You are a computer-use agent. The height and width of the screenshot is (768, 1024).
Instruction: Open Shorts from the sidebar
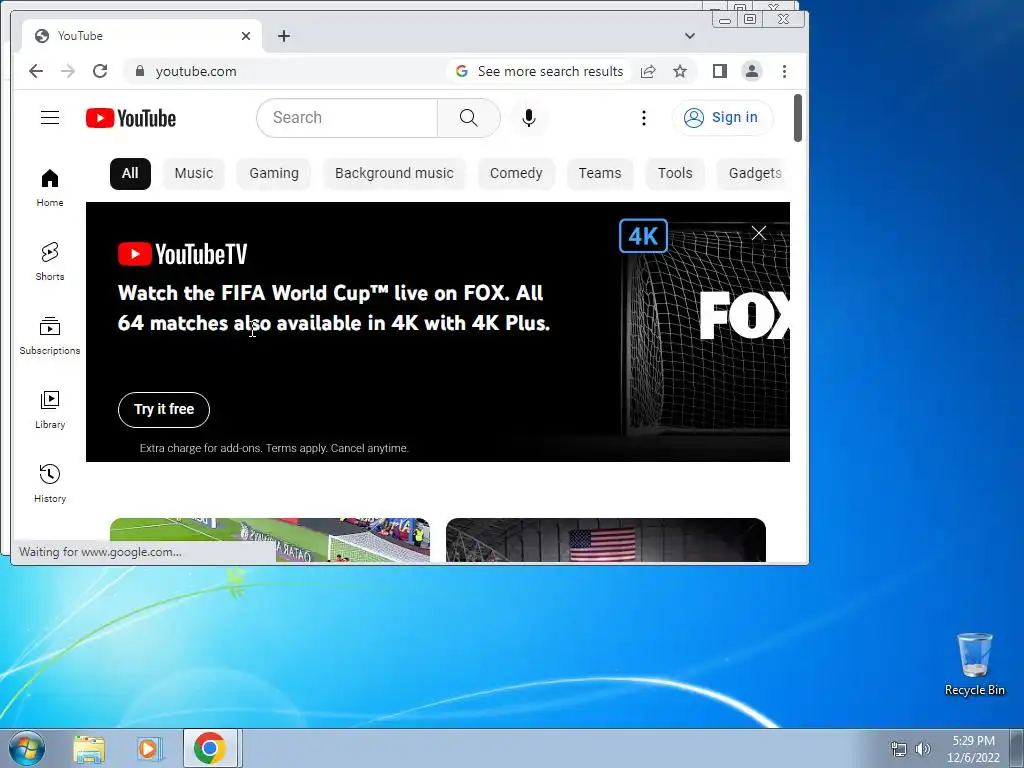(x=50, y=262)
